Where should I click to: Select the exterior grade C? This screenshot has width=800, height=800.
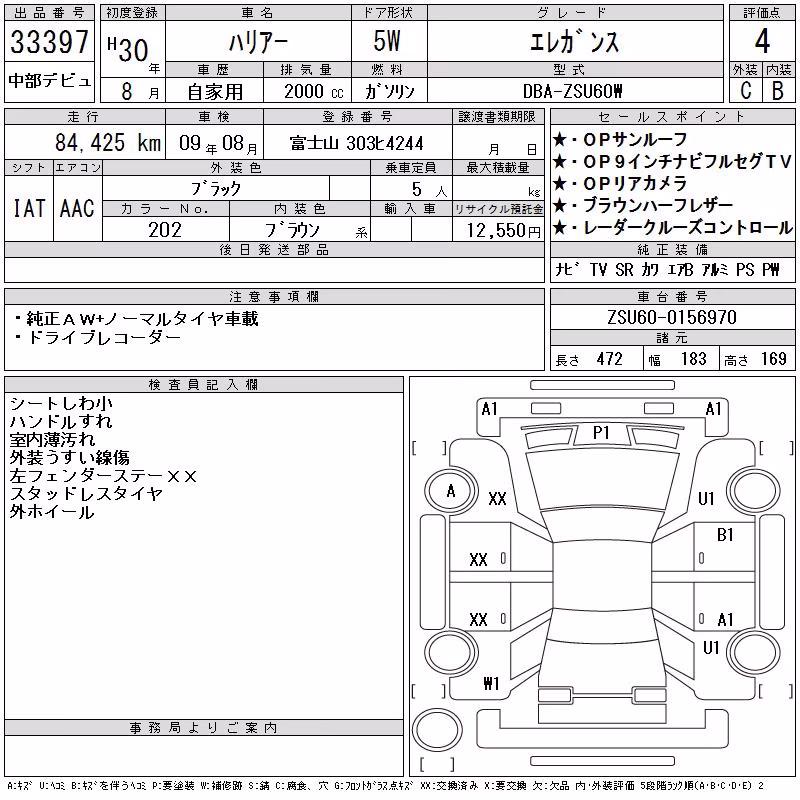[745, 91]
